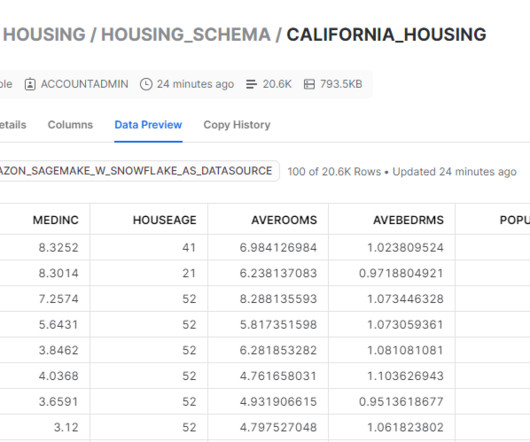Image resolution: width=530 pixels, height=442 pixels.
Task: Select HOUSEAGE cell 21
Action: coord(149,273)
